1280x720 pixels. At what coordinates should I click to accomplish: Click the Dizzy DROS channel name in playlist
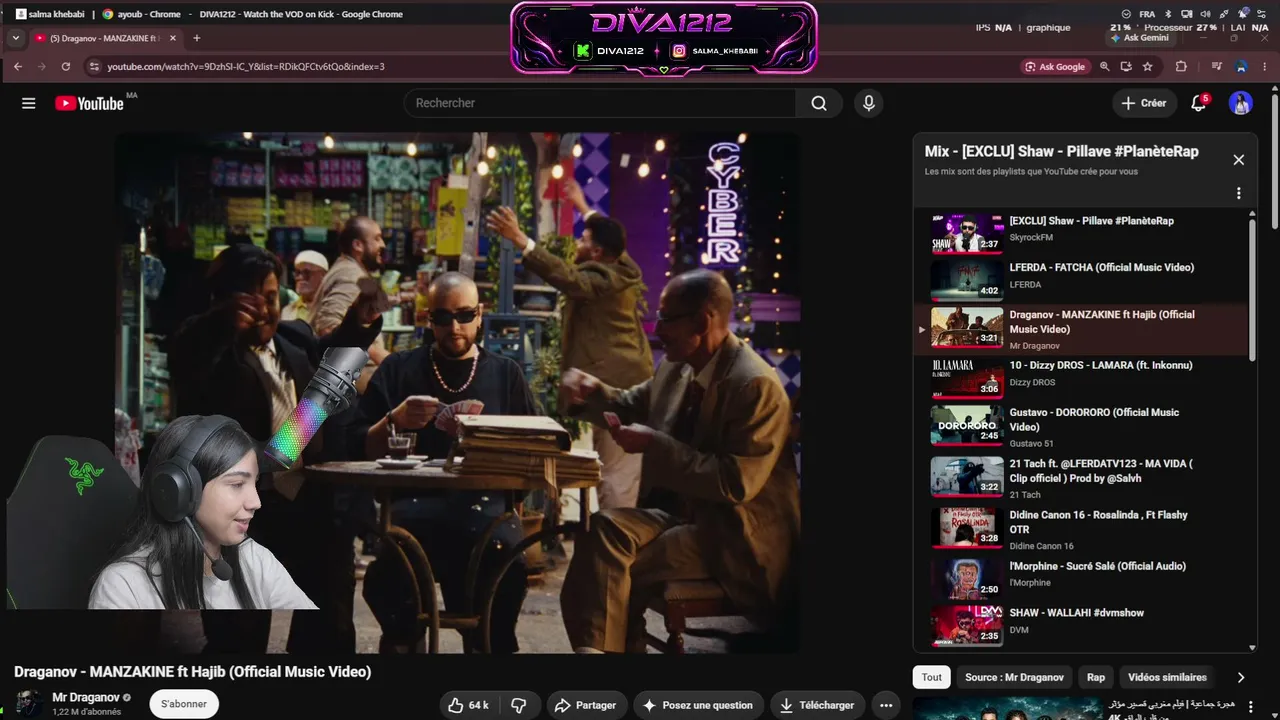[x=1032, y=382]
